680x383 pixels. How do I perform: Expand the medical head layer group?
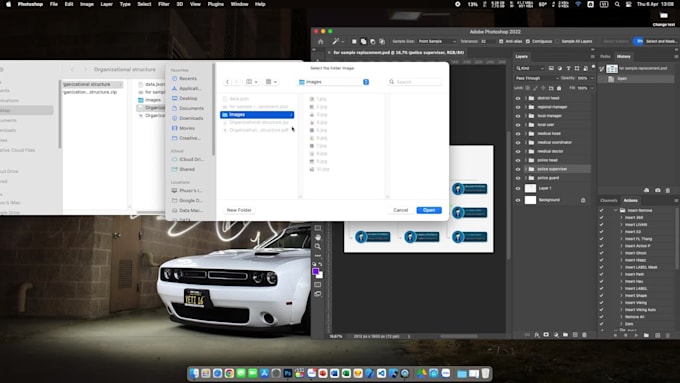click(x=526, y=134)
